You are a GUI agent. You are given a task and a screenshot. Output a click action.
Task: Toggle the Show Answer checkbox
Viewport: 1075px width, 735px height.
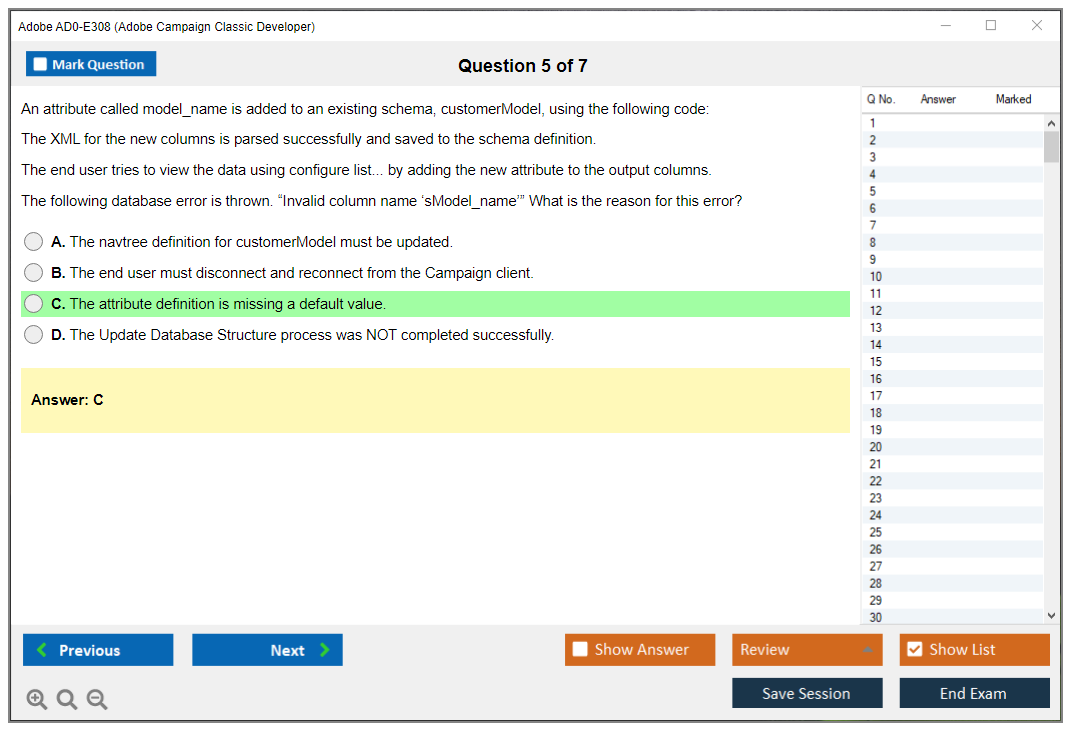tap(580, 650)
